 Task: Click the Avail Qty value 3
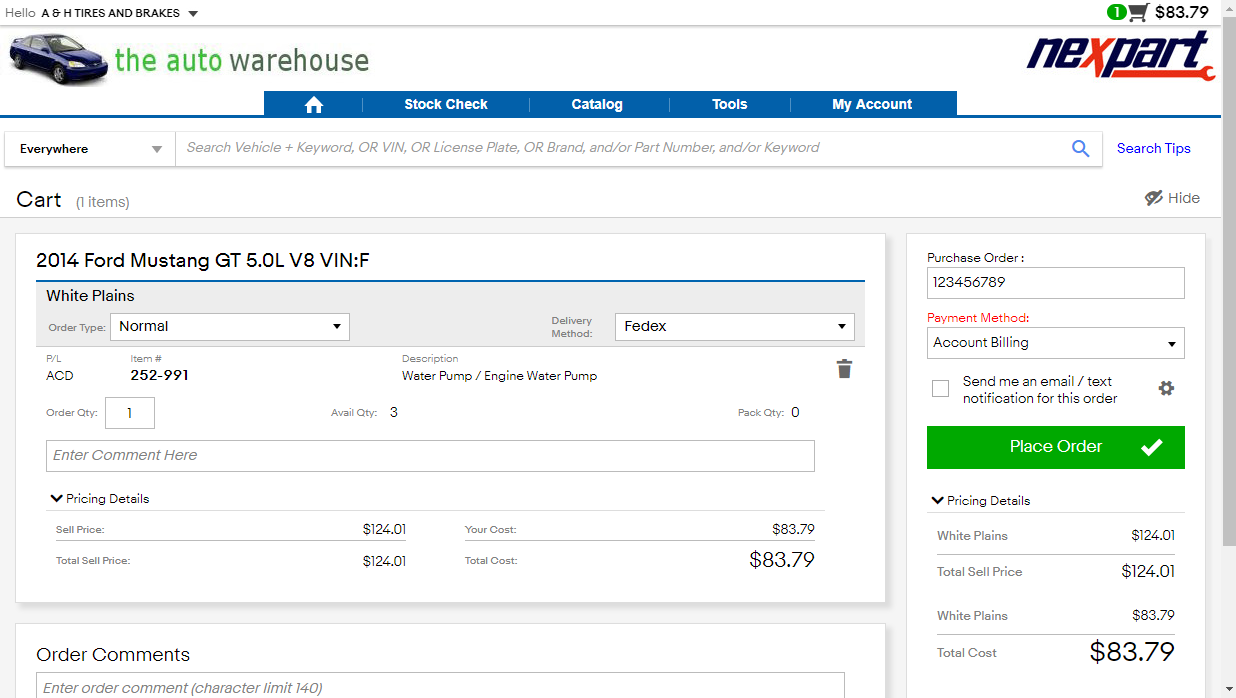click(x=394, y=412)
